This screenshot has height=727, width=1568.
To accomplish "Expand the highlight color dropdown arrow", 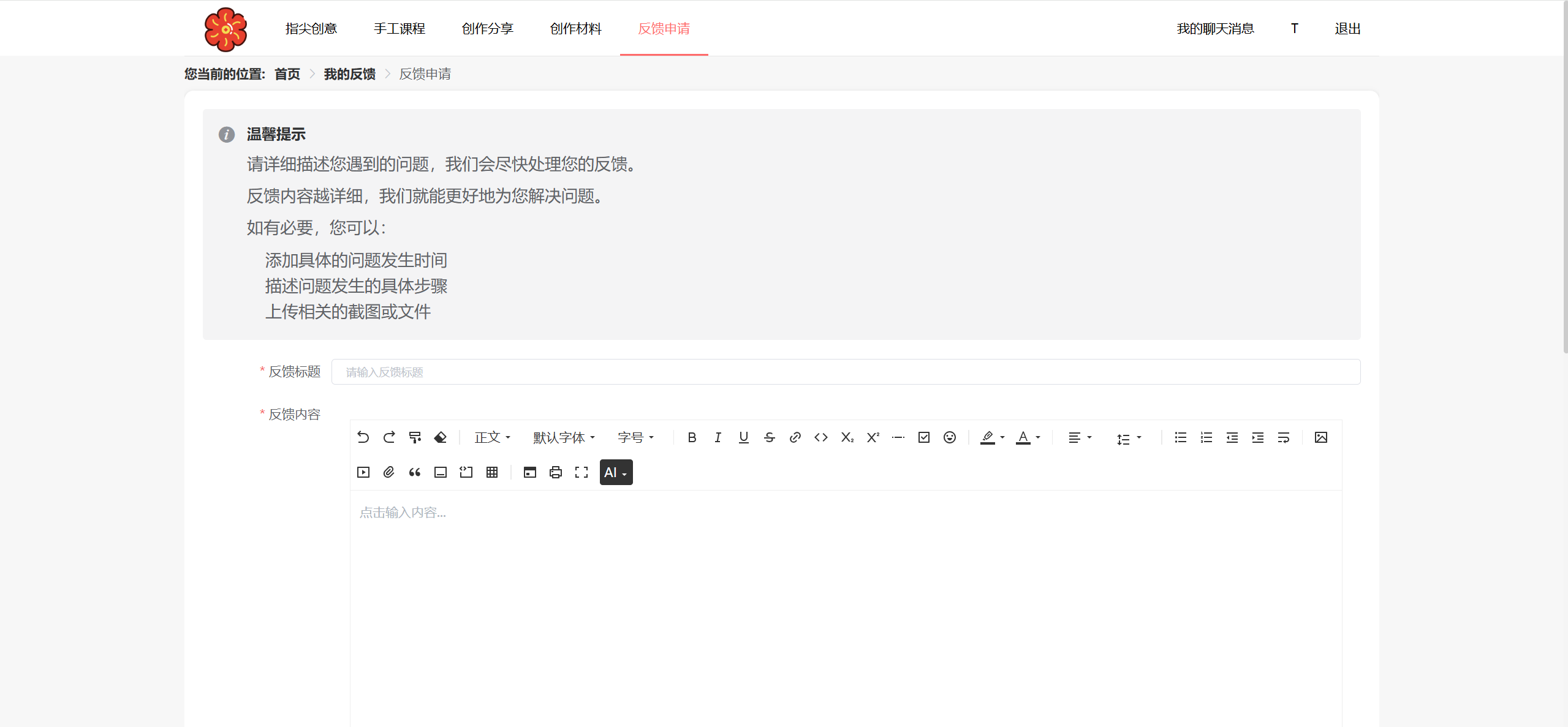I will click(1002, 437).
